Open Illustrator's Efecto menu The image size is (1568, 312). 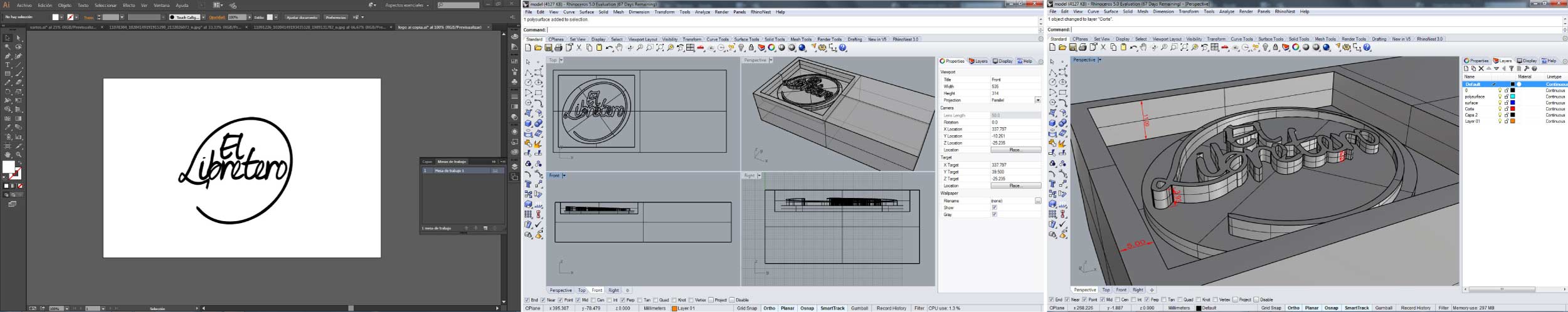(x=129, y=5)
